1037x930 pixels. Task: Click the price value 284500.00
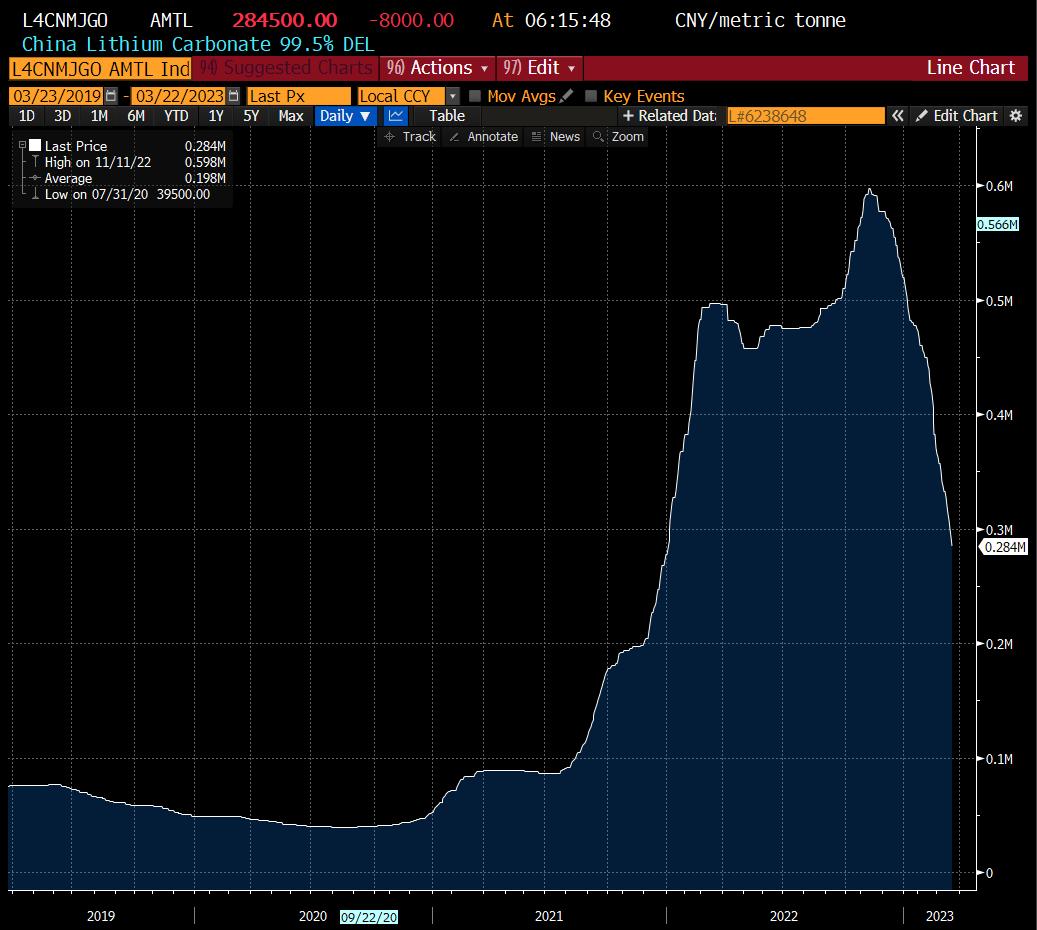(x=285, y=21)
